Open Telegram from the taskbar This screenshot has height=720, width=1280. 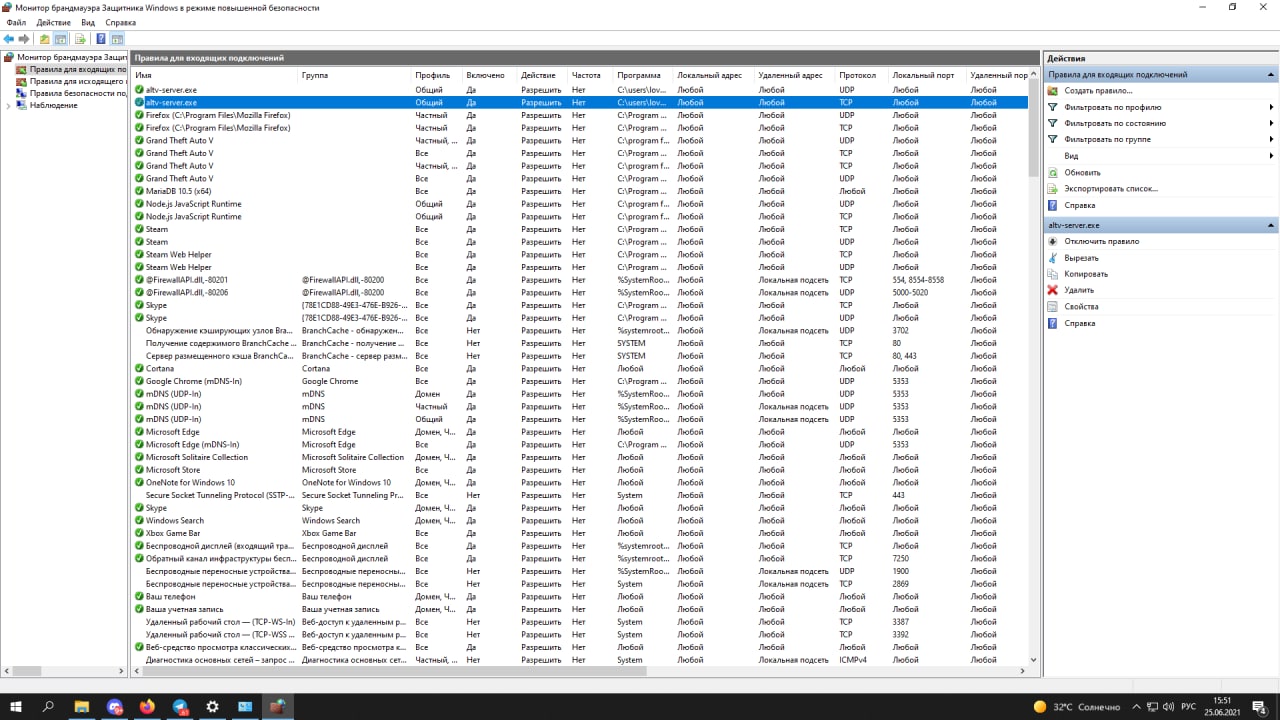pyautogui.click(x=180, y=706)
